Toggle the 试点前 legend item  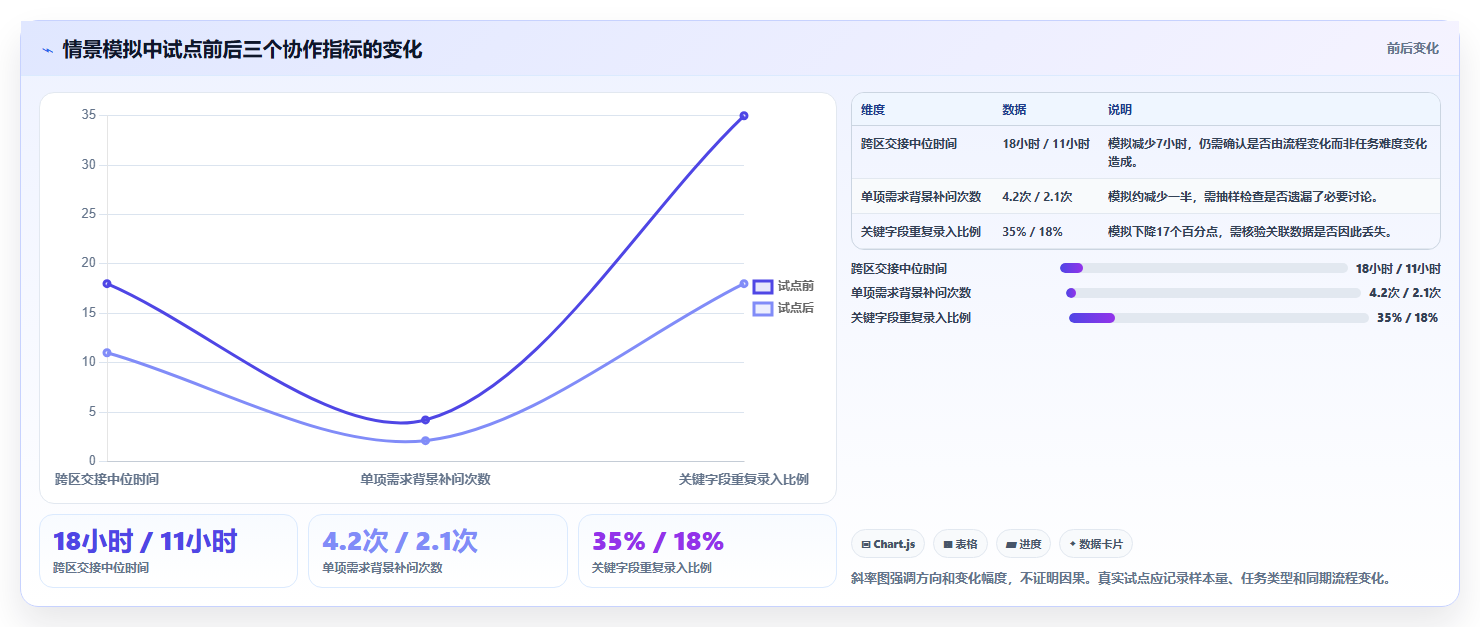pos(783,286)
